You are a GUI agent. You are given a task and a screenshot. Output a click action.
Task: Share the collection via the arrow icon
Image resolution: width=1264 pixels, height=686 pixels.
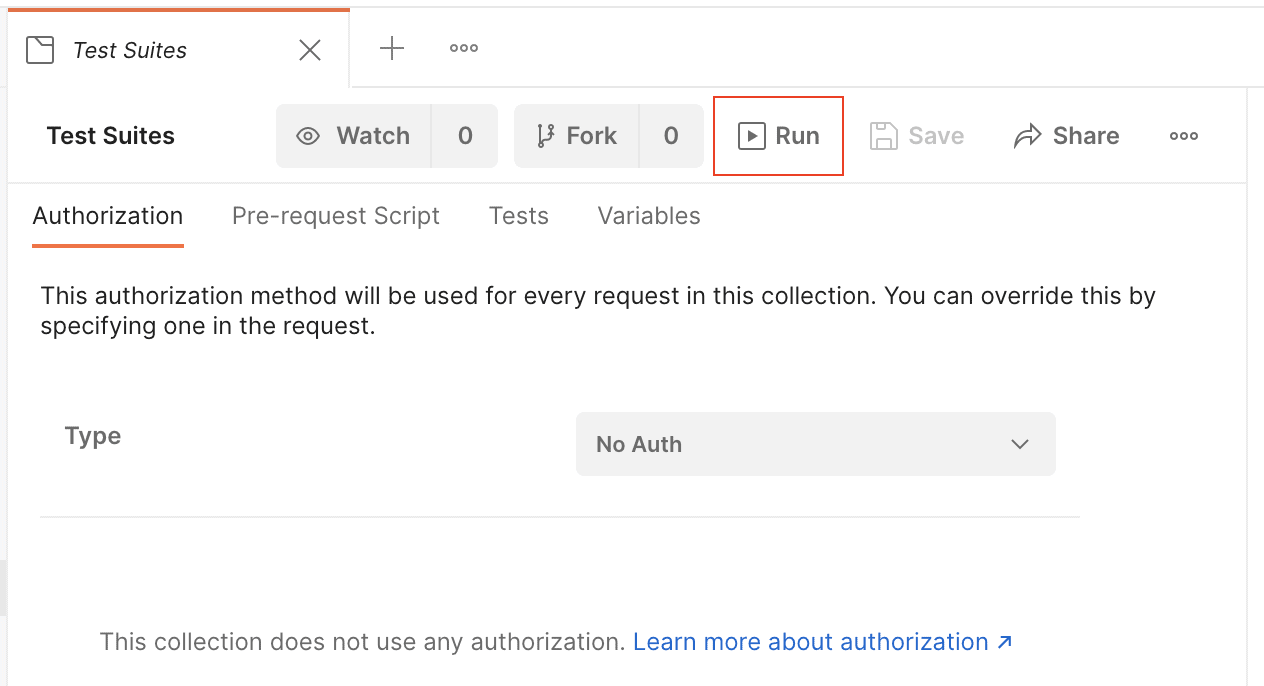(1066, 136)
